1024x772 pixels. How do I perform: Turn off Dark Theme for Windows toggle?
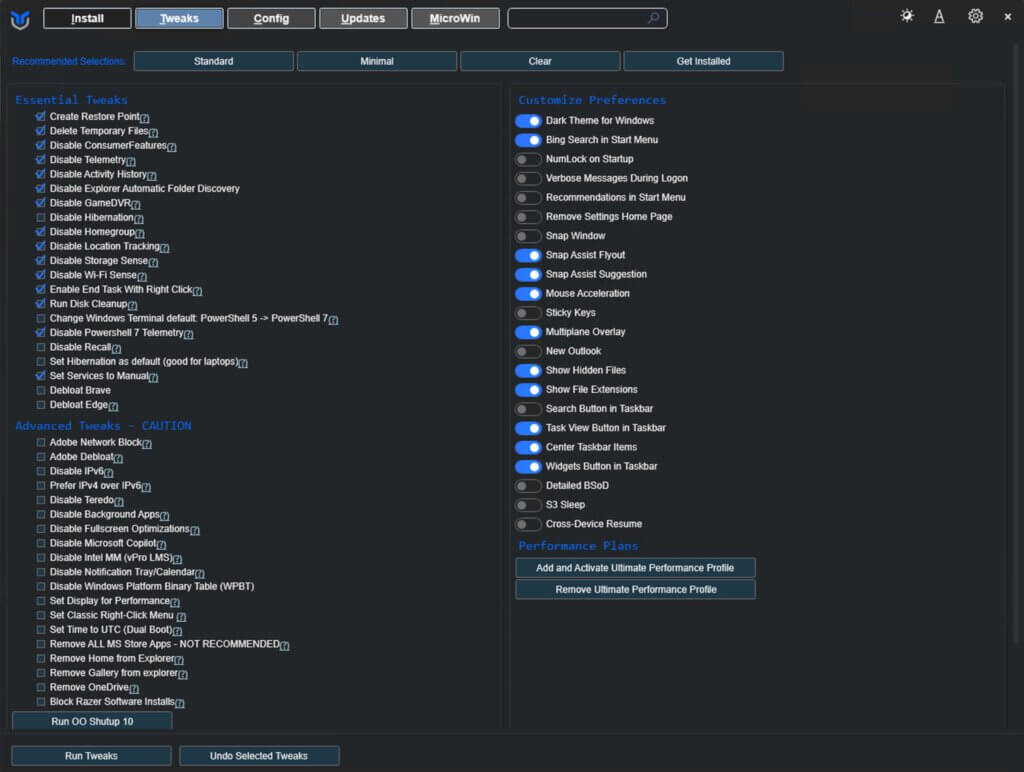(x=528, y=121)
